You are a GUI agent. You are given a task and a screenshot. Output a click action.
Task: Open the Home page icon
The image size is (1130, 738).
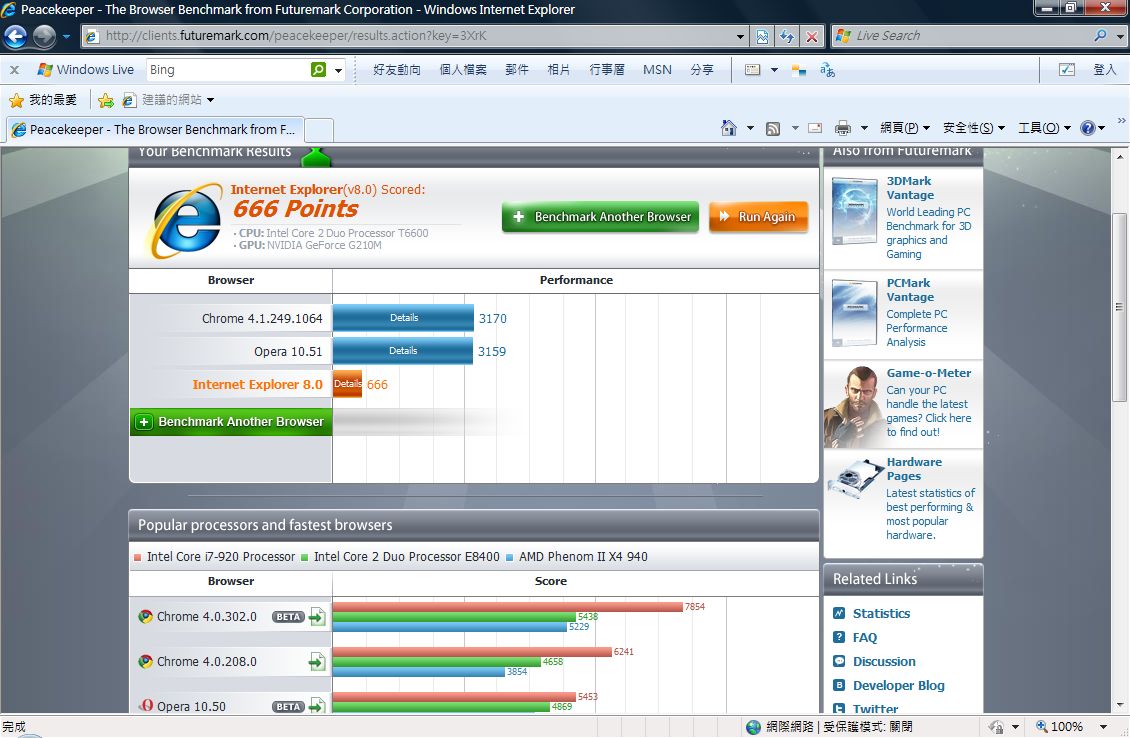pyautogui.click(x=729, y=128)
